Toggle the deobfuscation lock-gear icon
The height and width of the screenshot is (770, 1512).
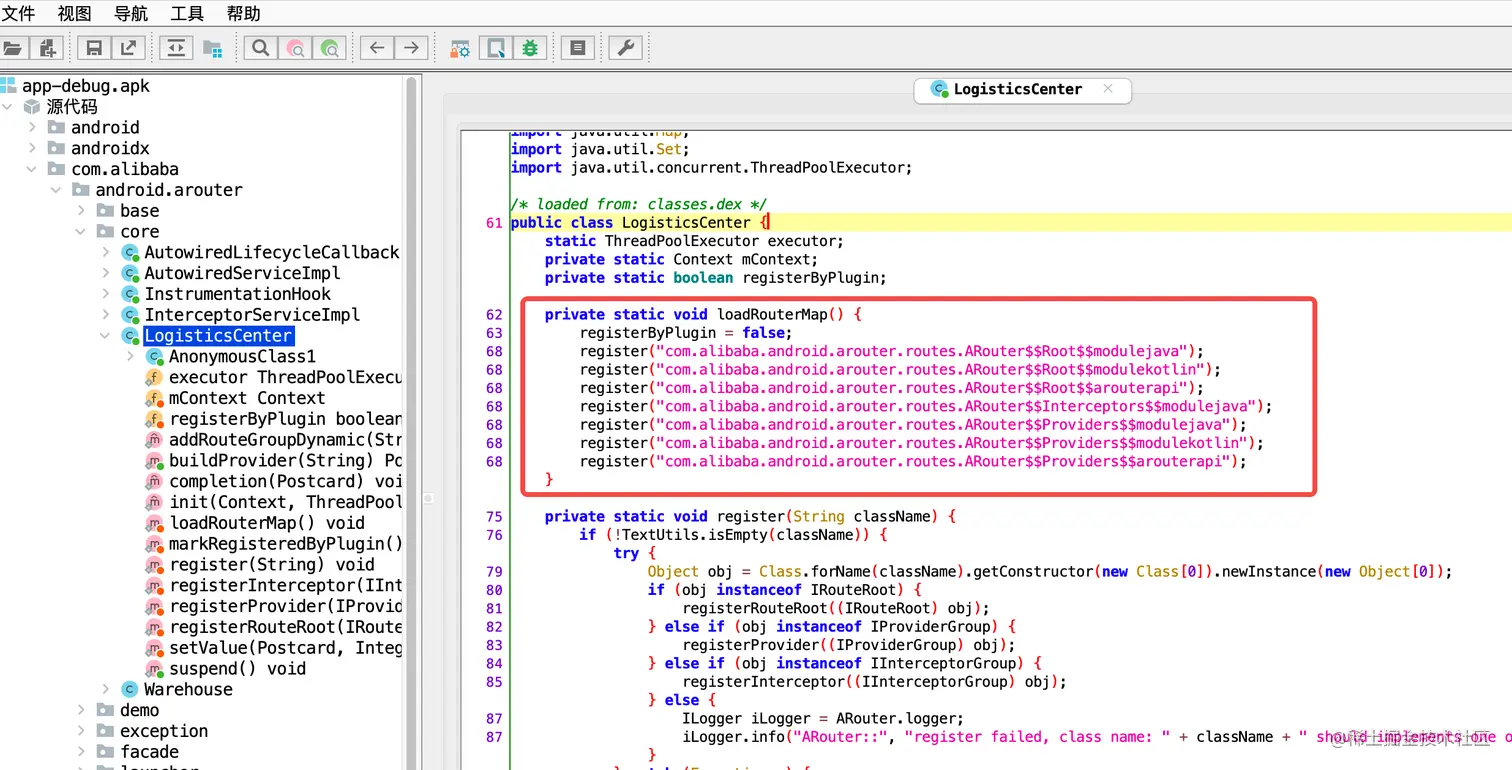tap(459, 47)
